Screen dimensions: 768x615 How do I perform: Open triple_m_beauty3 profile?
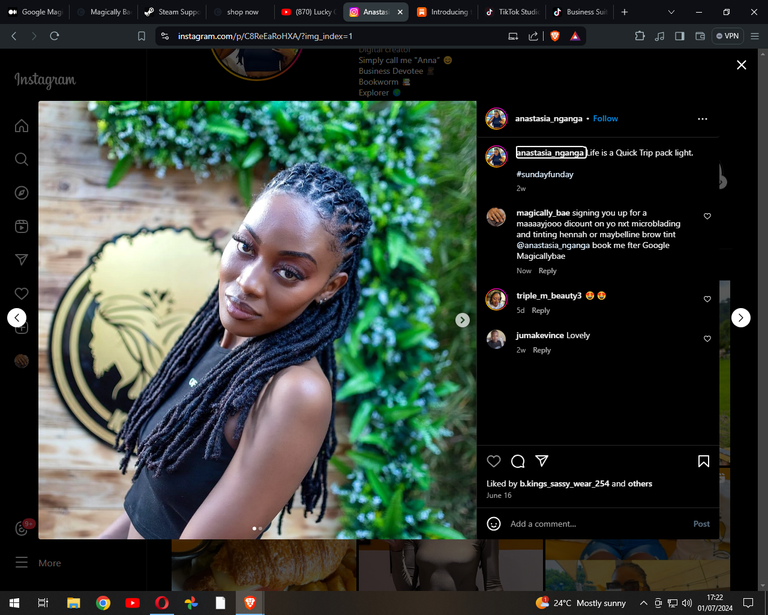pos(549,296)
